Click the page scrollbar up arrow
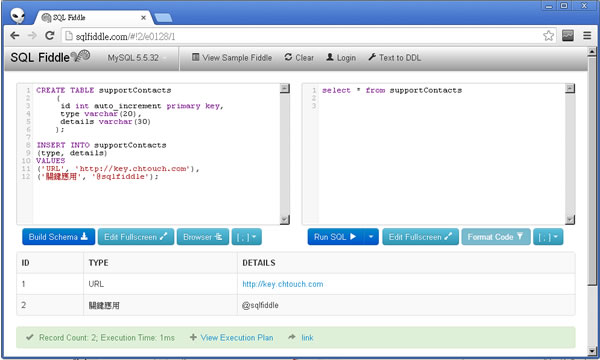Image resolution: width=600 pixels, height=360 pixels. [592, 51]
